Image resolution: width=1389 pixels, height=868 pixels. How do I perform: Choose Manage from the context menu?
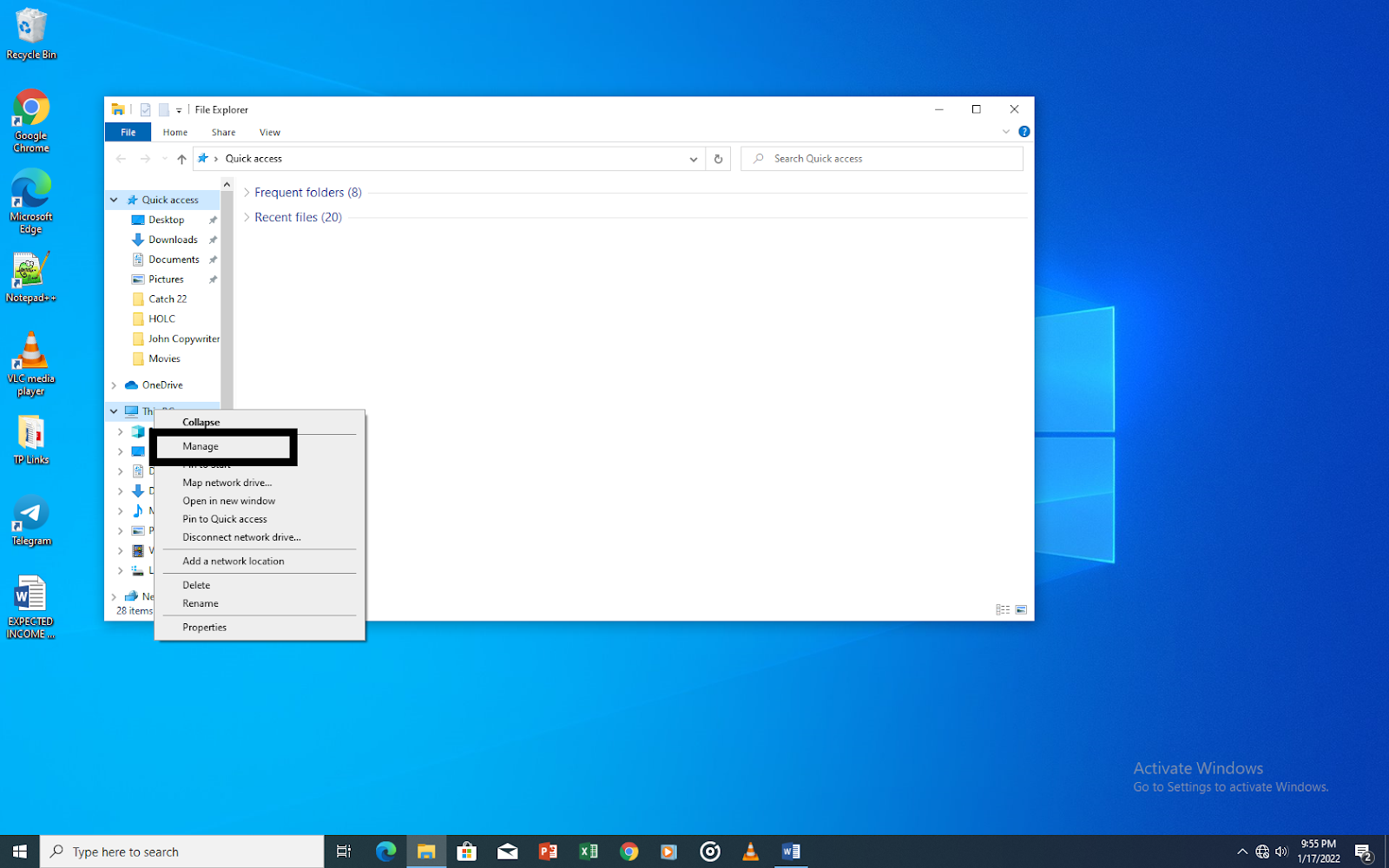(x=201, y=446)
